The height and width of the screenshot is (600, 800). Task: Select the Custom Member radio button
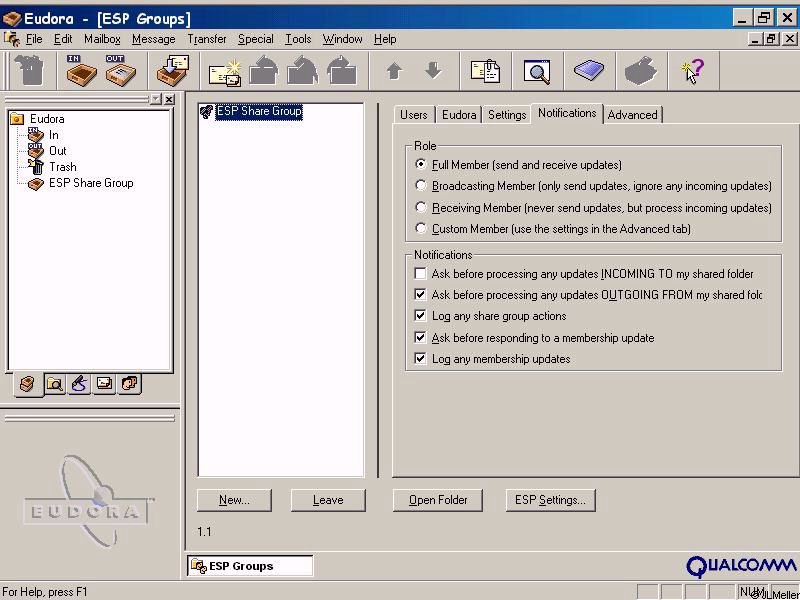420,229
